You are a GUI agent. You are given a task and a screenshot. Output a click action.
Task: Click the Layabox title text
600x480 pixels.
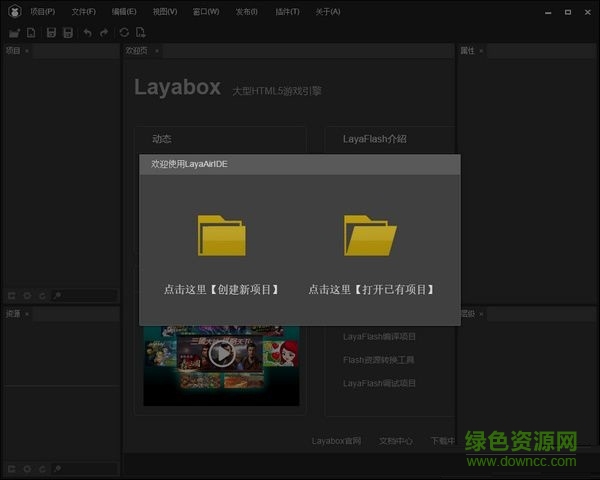click(x=178, y=88)
